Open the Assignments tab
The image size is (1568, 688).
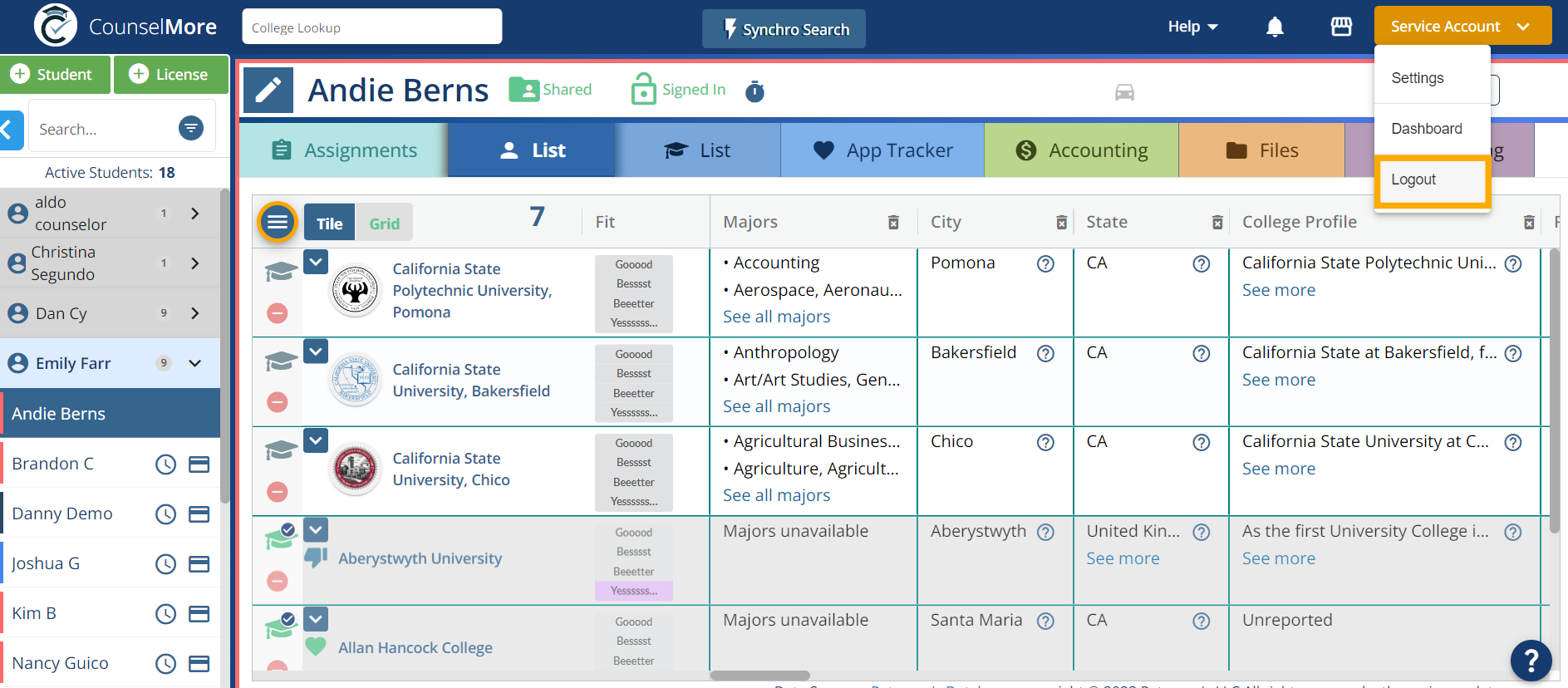click(344, 150)
